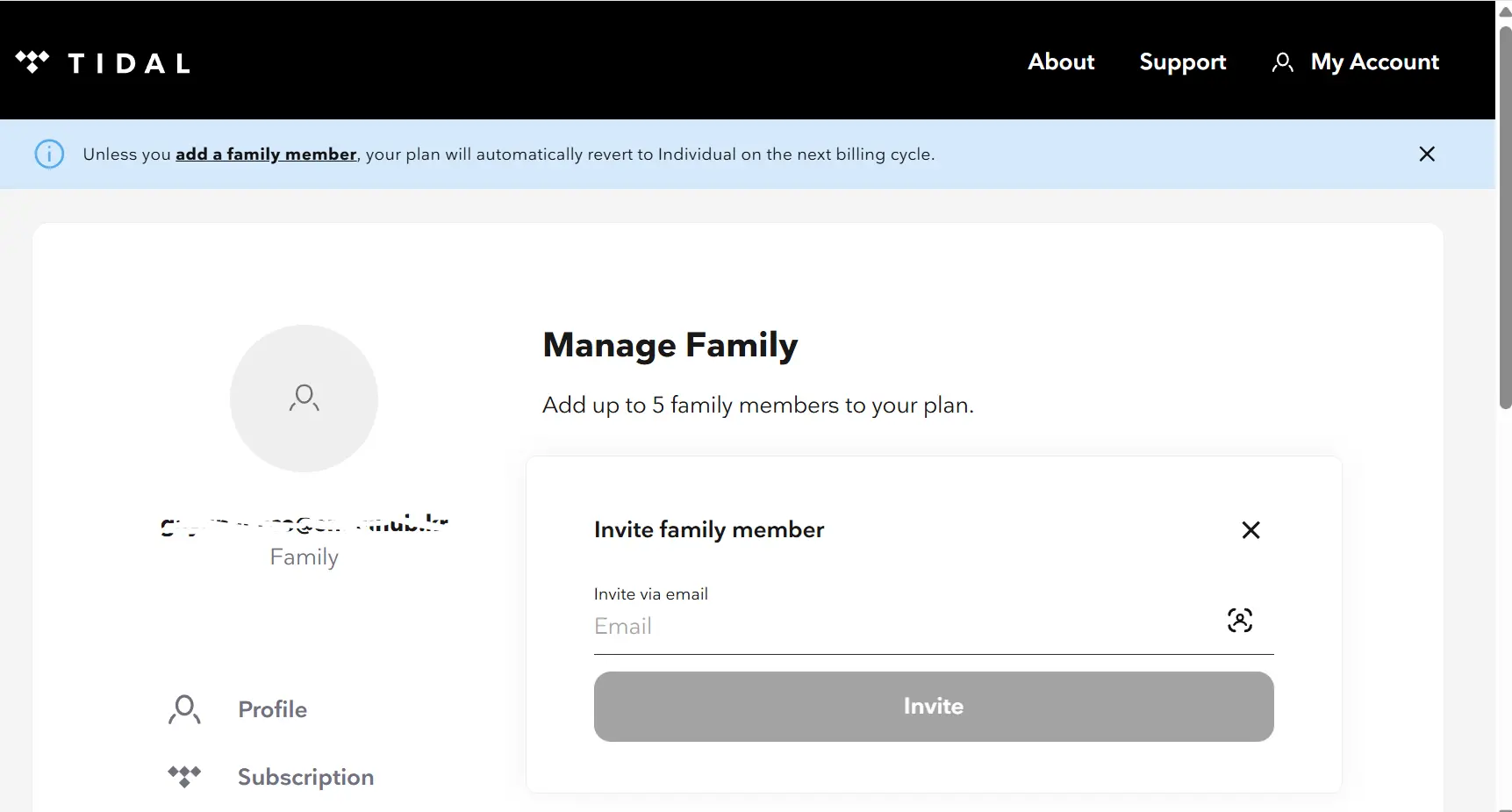Click the TIDAL wordmark text
Viewport: 1512px width, 812px height.
tap(129, 63)
